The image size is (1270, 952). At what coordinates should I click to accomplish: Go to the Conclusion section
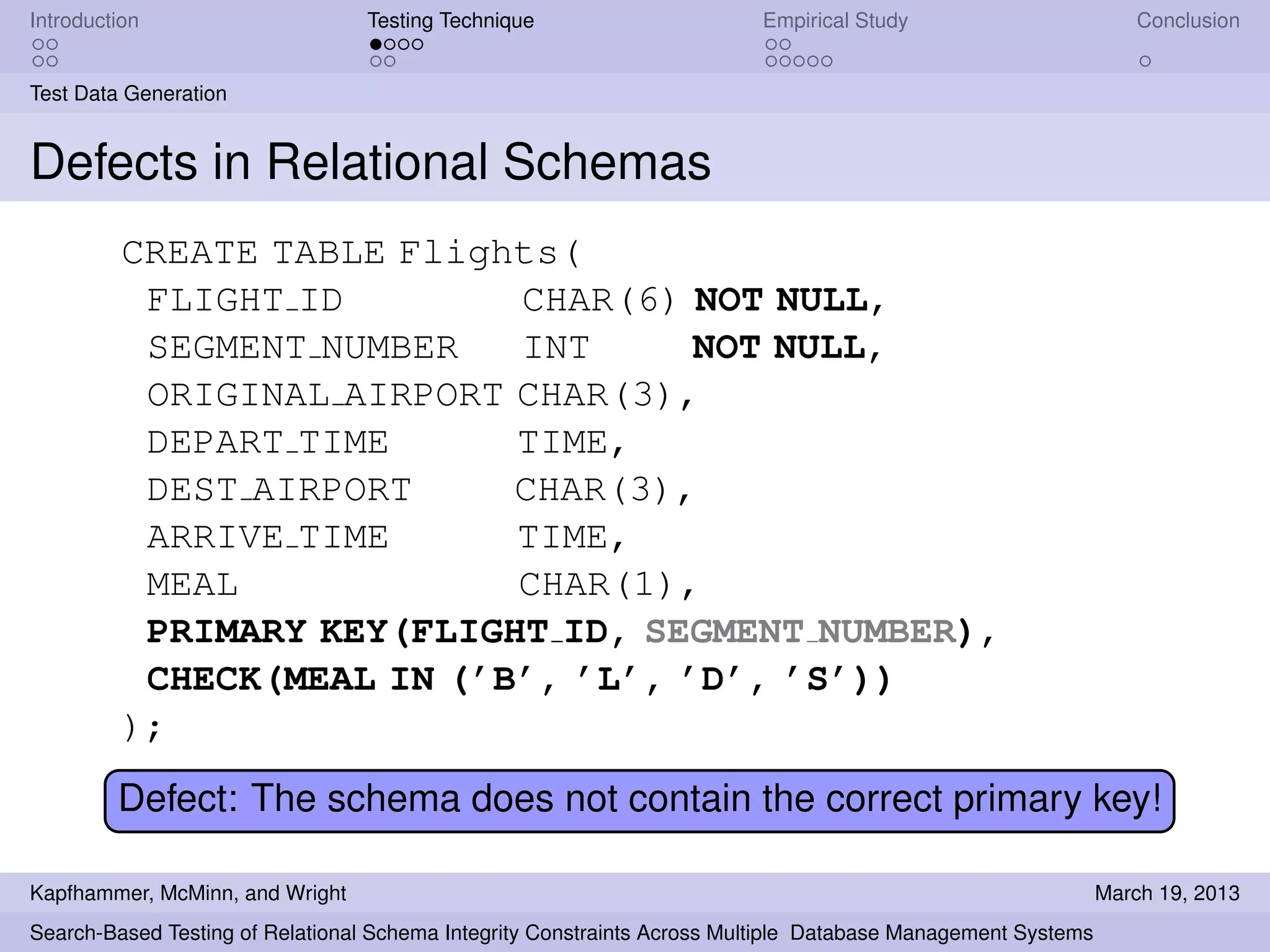pyautogui.click(x=1188, y=20)
